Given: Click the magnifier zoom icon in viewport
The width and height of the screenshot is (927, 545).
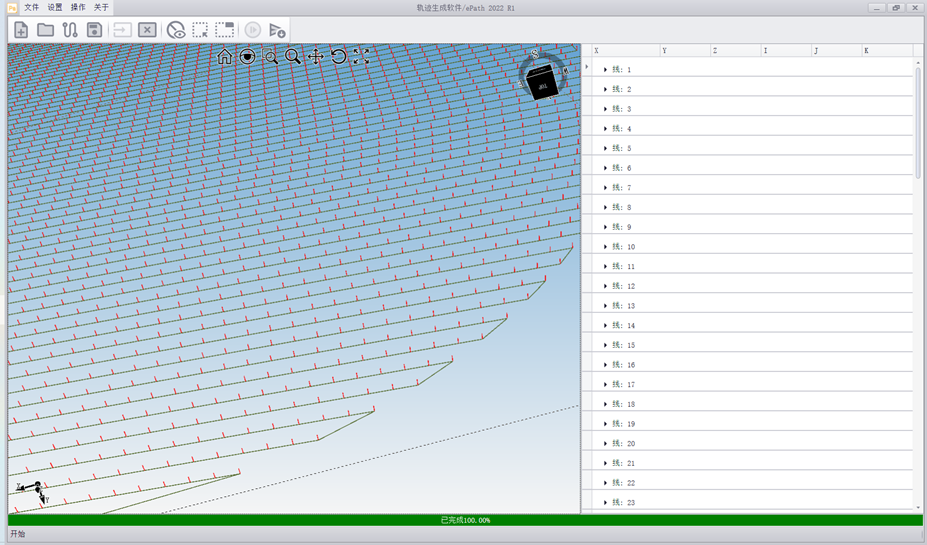Looking at the screenshot, I should 293,57.
